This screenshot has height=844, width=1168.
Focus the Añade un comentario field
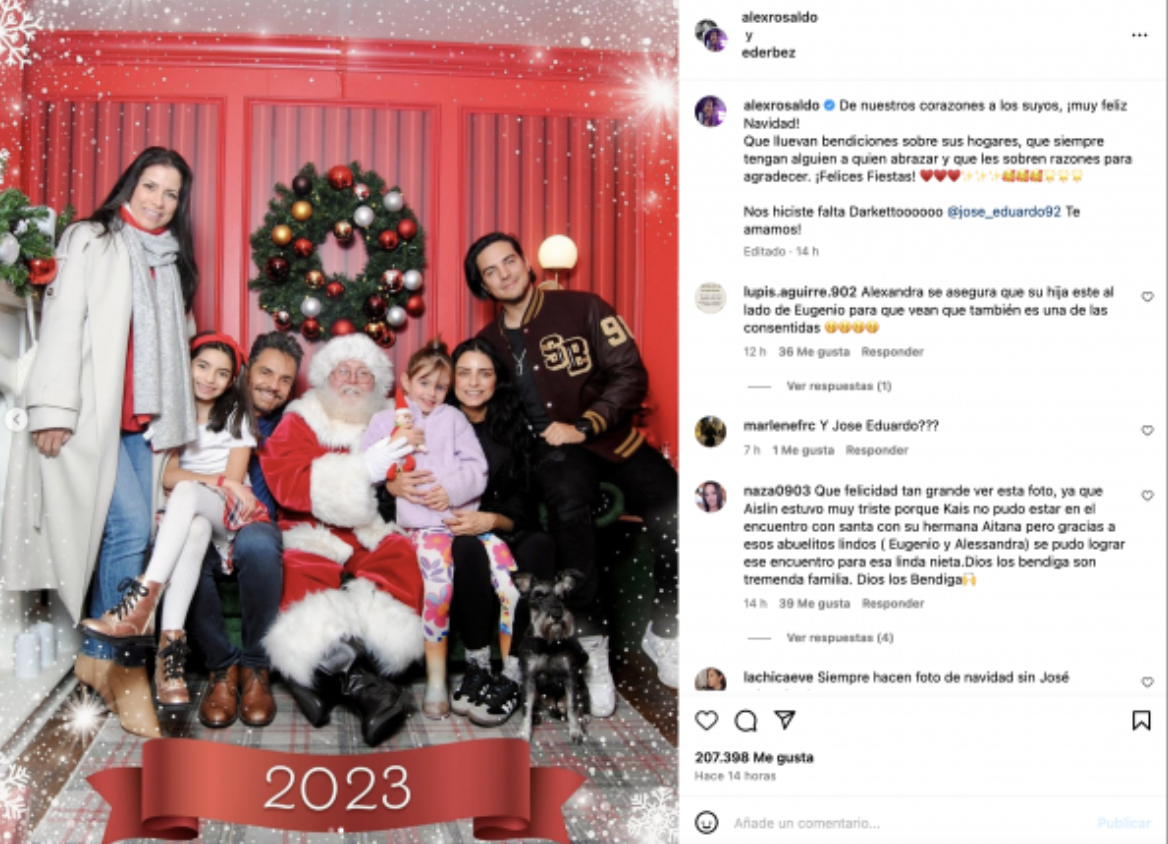tap(909, 823)
